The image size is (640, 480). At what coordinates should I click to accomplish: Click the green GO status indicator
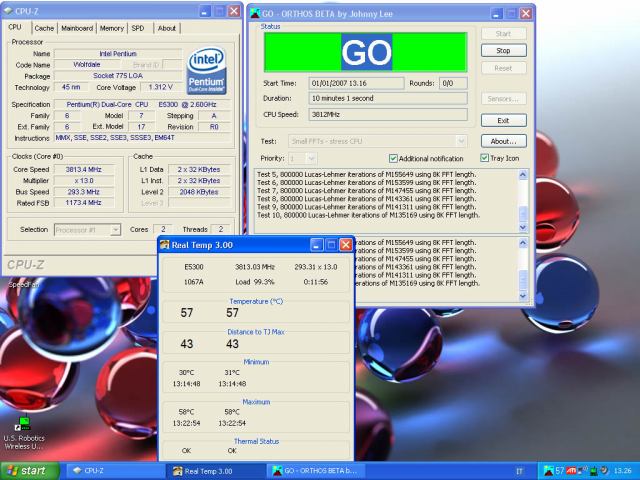[366, 52]
